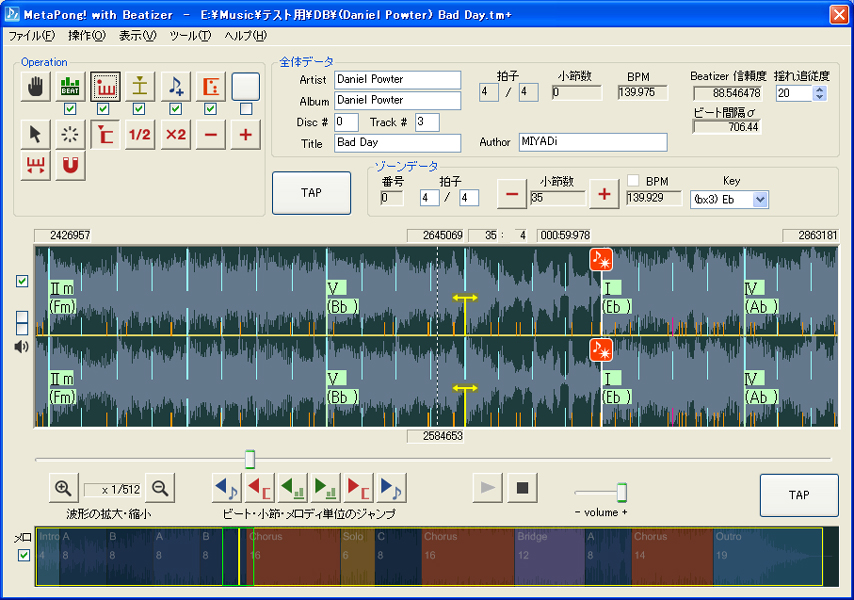Select the arrow pointer tool
854x600 pixels.
click(x=35, y=134)
